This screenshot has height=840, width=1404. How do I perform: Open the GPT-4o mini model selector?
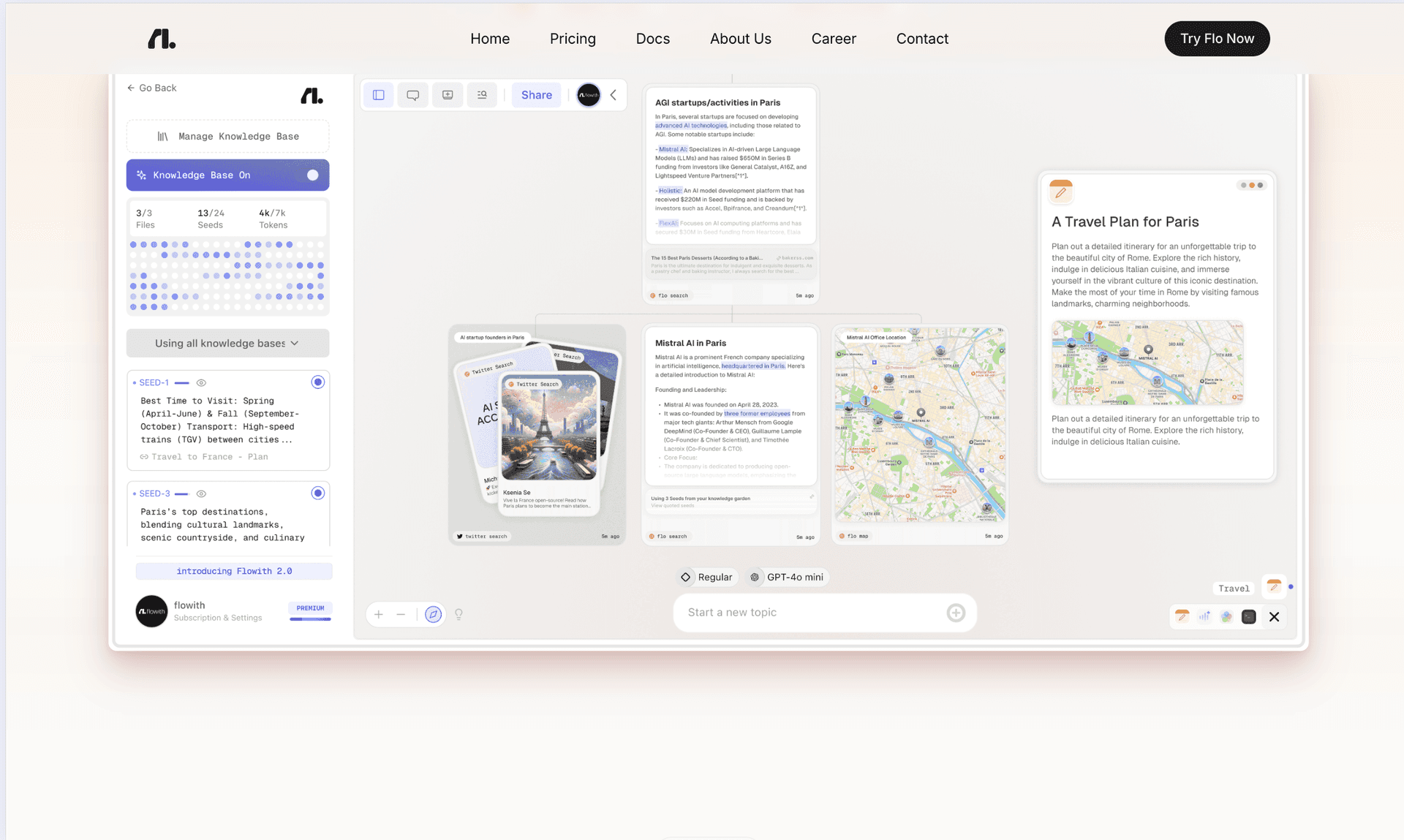[787, 577]
